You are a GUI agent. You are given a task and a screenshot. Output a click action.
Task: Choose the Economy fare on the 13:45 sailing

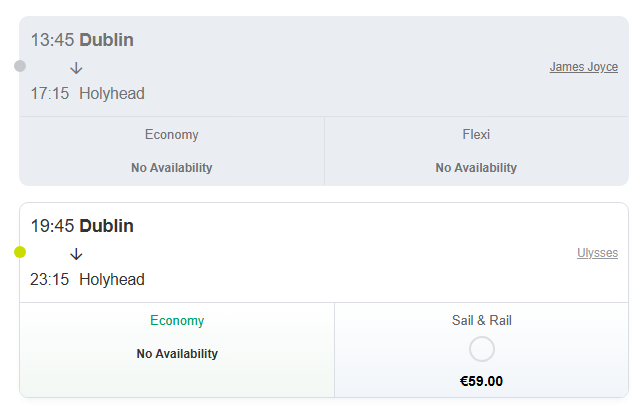click(171, 135)
